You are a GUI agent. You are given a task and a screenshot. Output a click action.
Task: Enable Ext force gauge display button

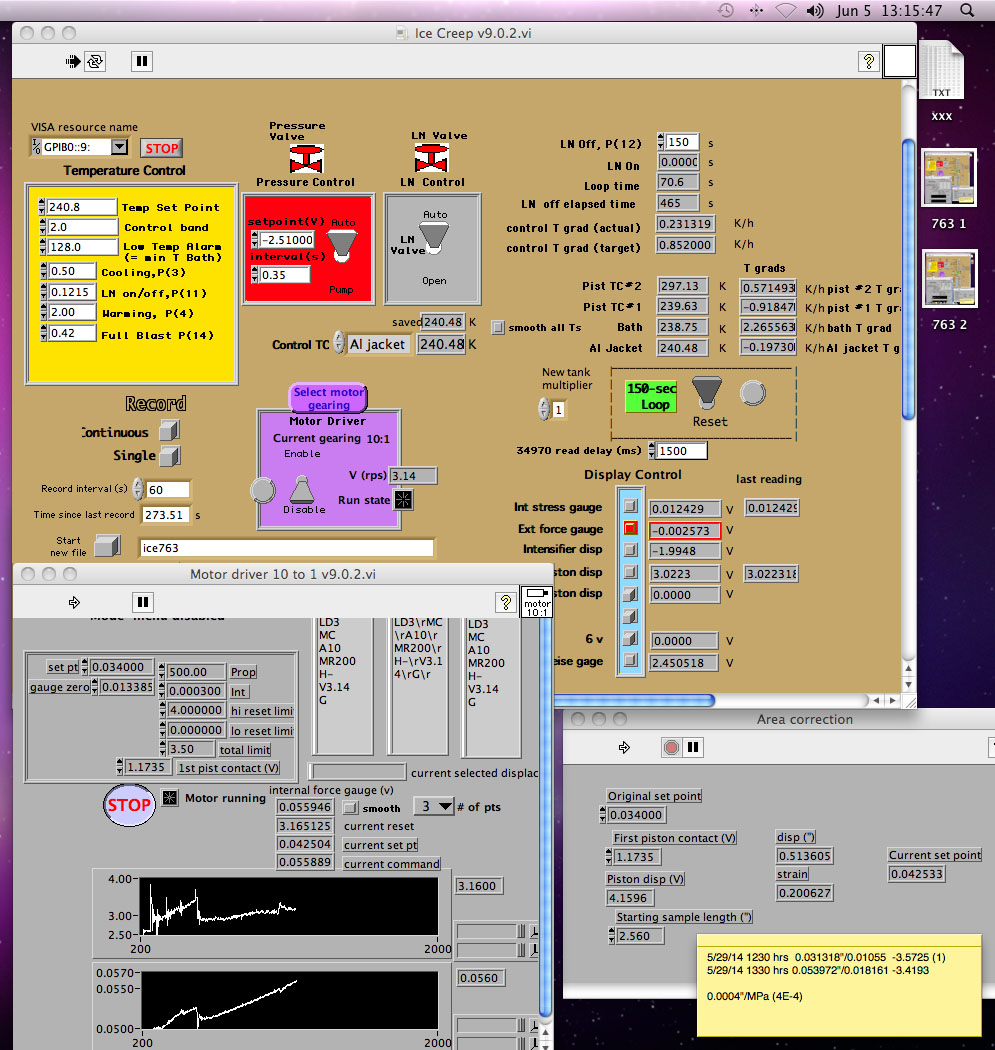click(630, 528)
